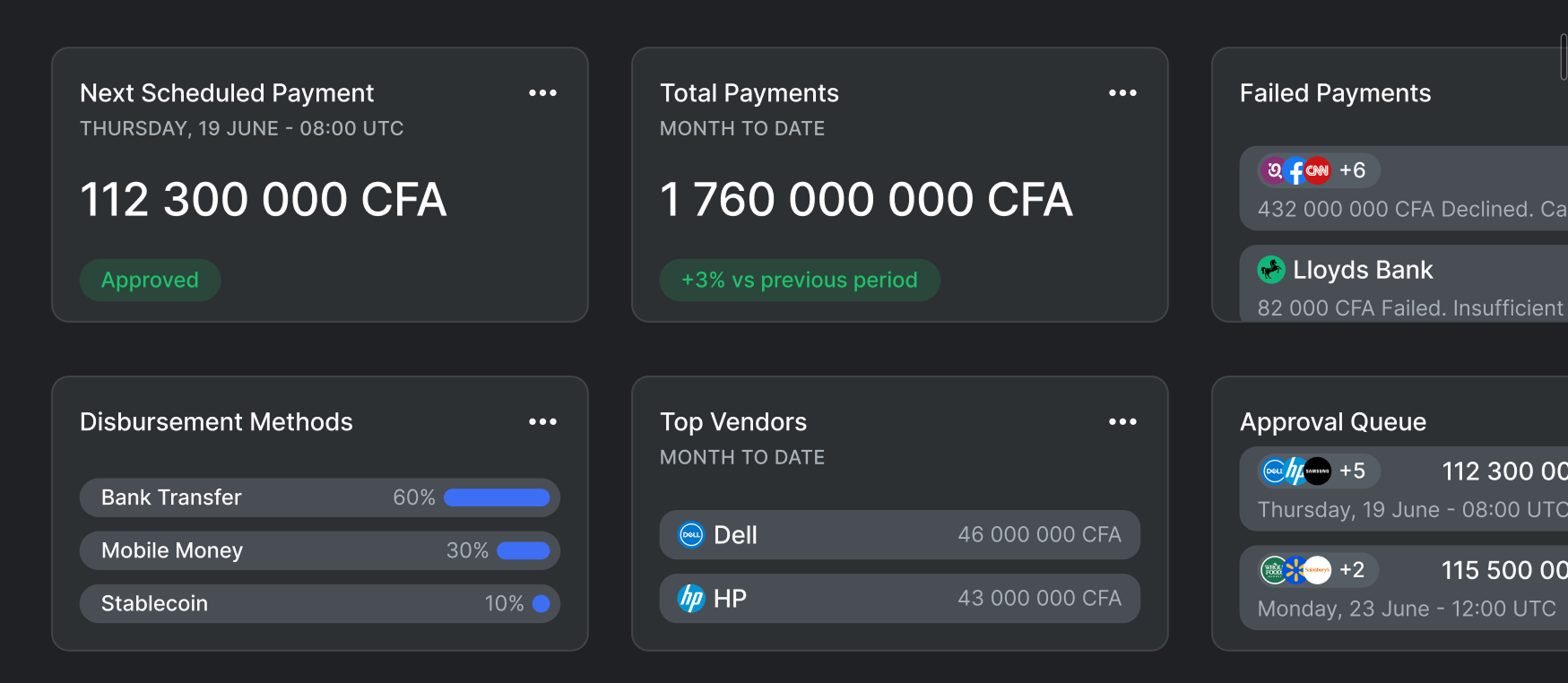The height and width of the screenshot is (683, 1568).
Task: Click the Stablecoin method row
Action: click(x=320, y=603)
